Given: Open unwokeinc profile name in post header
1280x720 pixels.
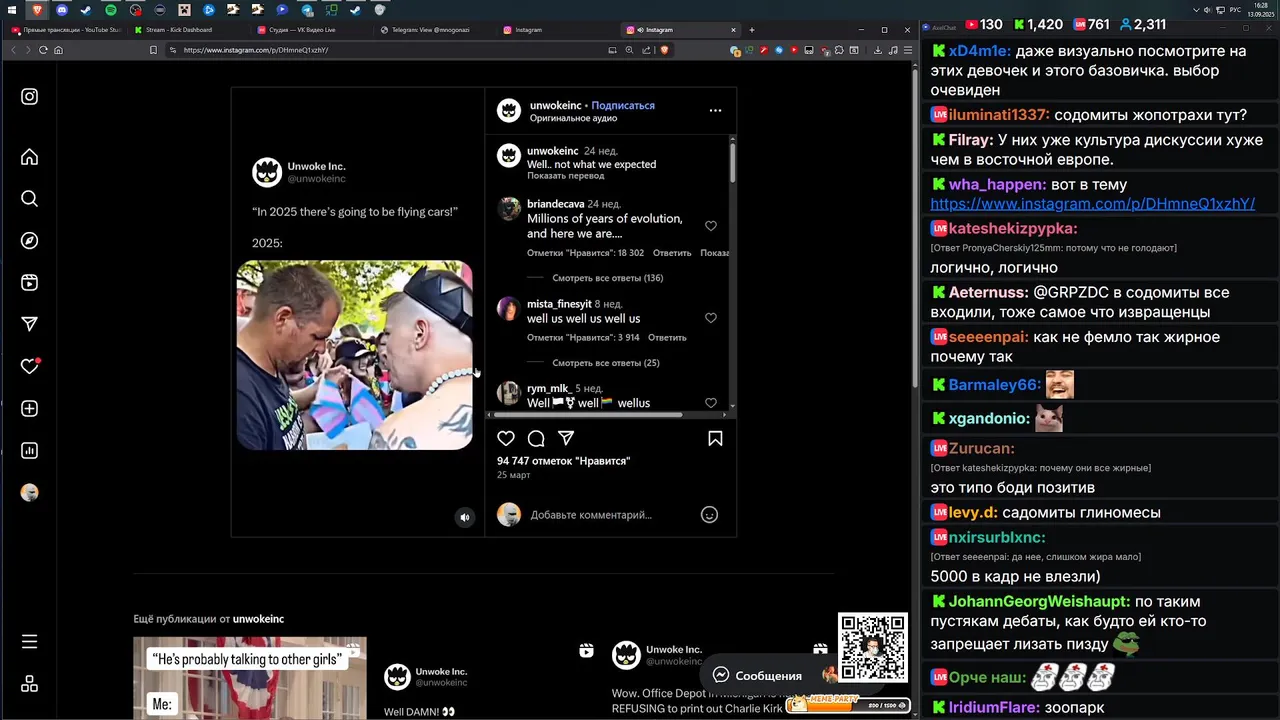Looking at the screenshot, I should coord(556,105).
